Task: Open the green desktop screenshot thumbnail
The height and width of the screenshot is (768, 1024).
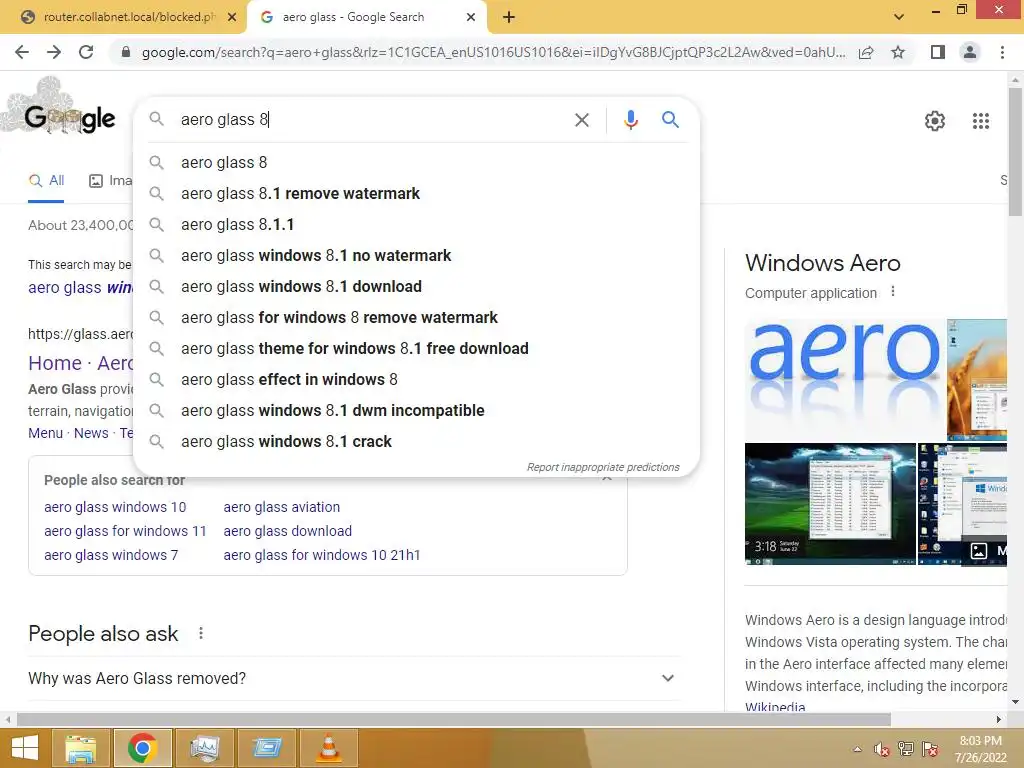Action: (x=830, y=504)
